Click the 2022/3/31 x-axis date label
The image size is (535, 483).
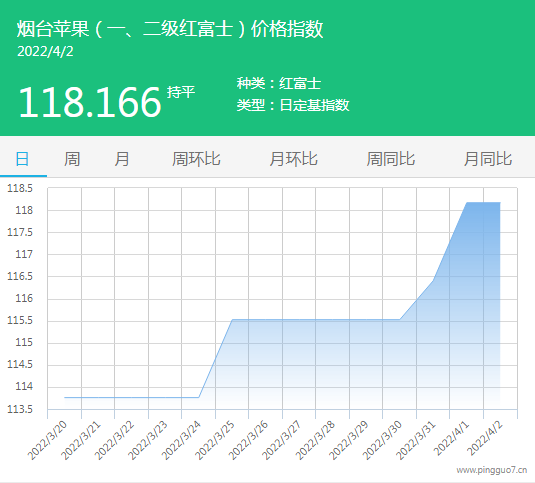click(x=416, y=440)
